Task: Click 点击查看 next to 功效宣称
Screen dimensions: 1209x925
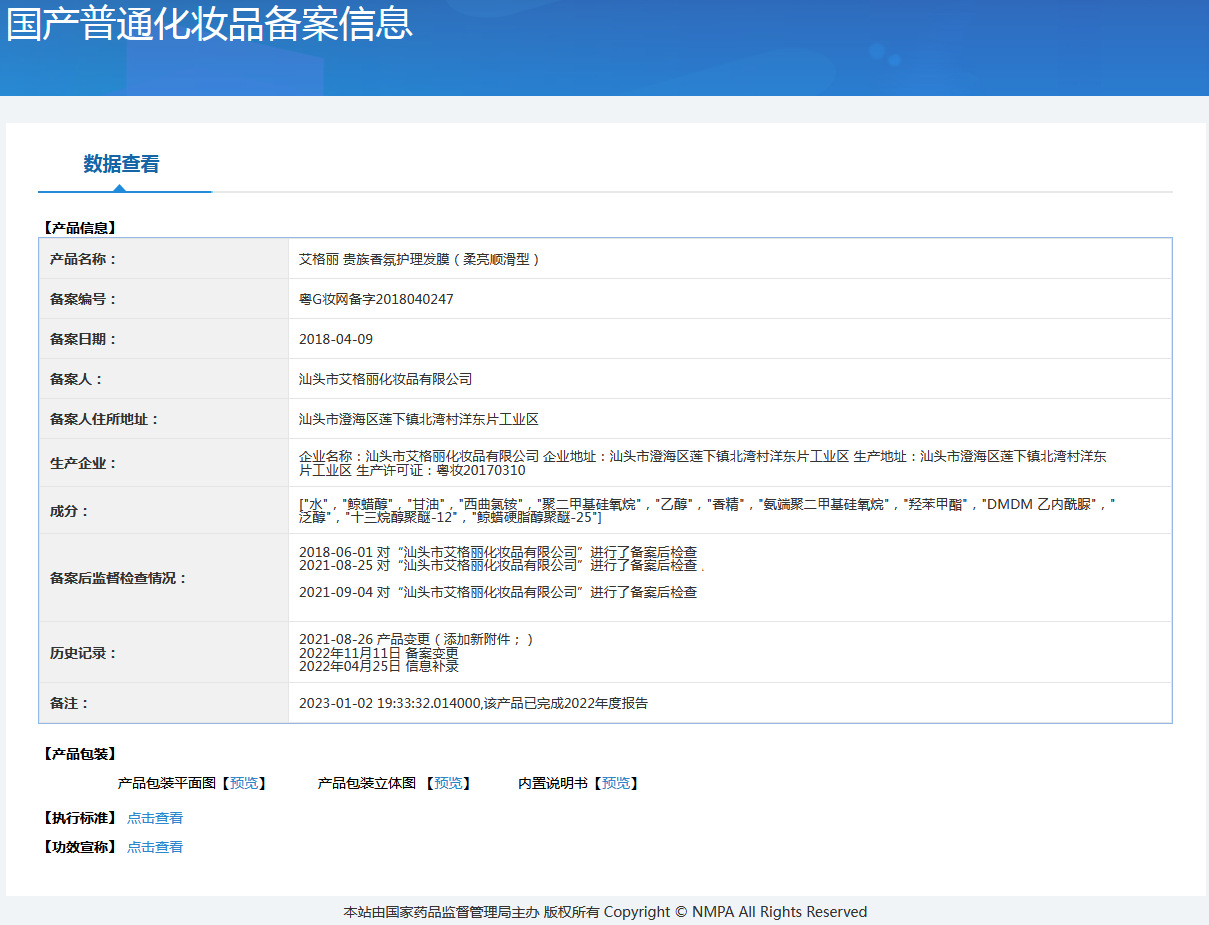Action: [155, 847]
